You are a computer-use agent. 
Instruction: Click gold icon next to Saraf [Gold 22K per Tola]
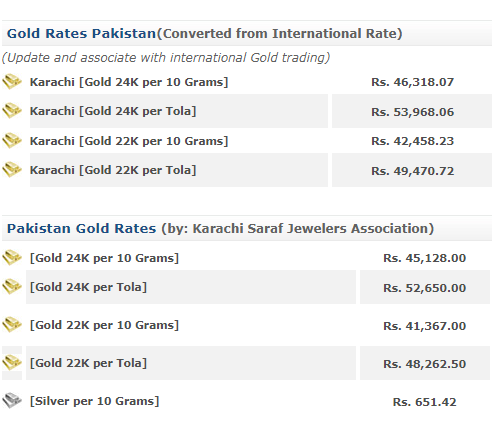(12, 363)
